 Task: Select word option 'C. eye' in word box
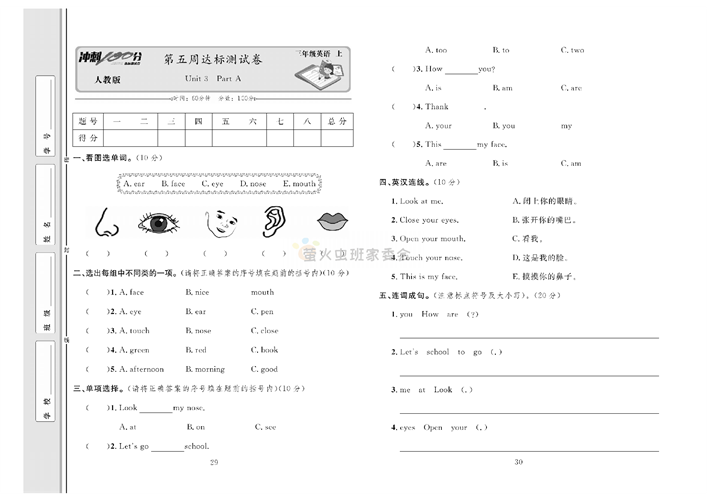(212, 184)
